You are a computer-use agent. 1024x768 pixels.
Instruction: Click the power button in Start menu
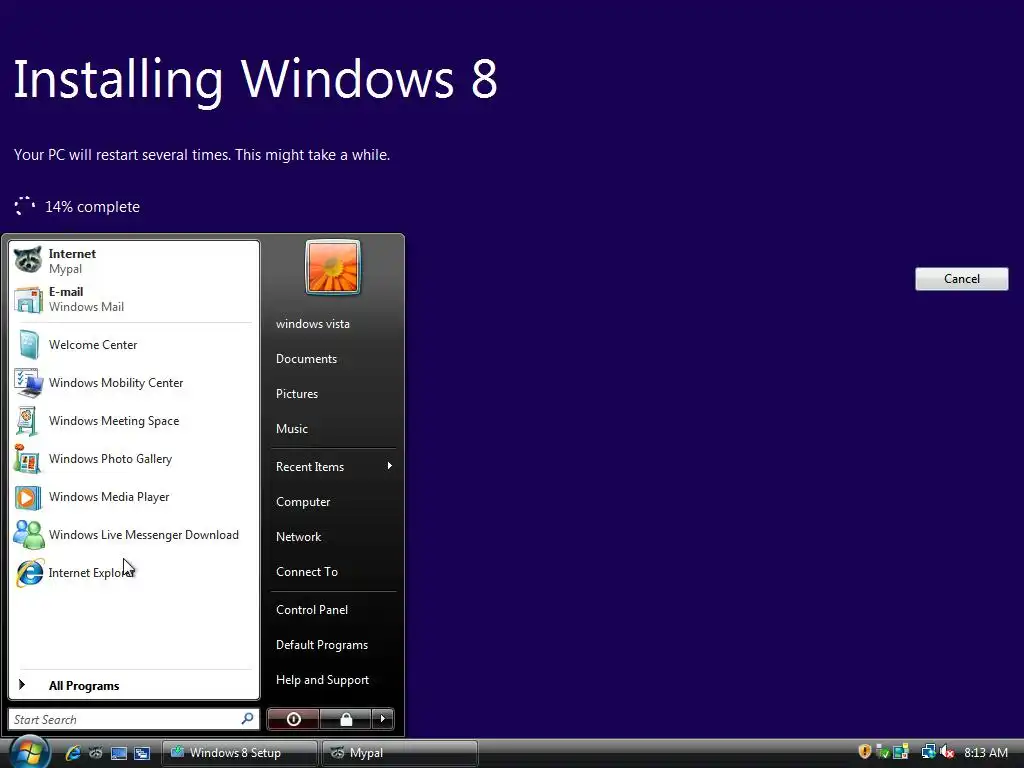[293, 719]
